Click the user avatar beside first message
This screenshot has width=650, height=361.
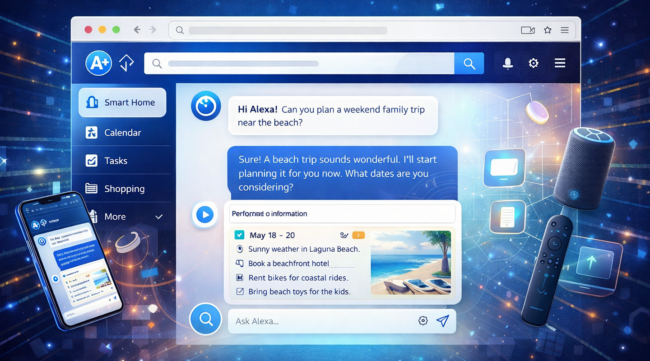click(x=206, y=106)
